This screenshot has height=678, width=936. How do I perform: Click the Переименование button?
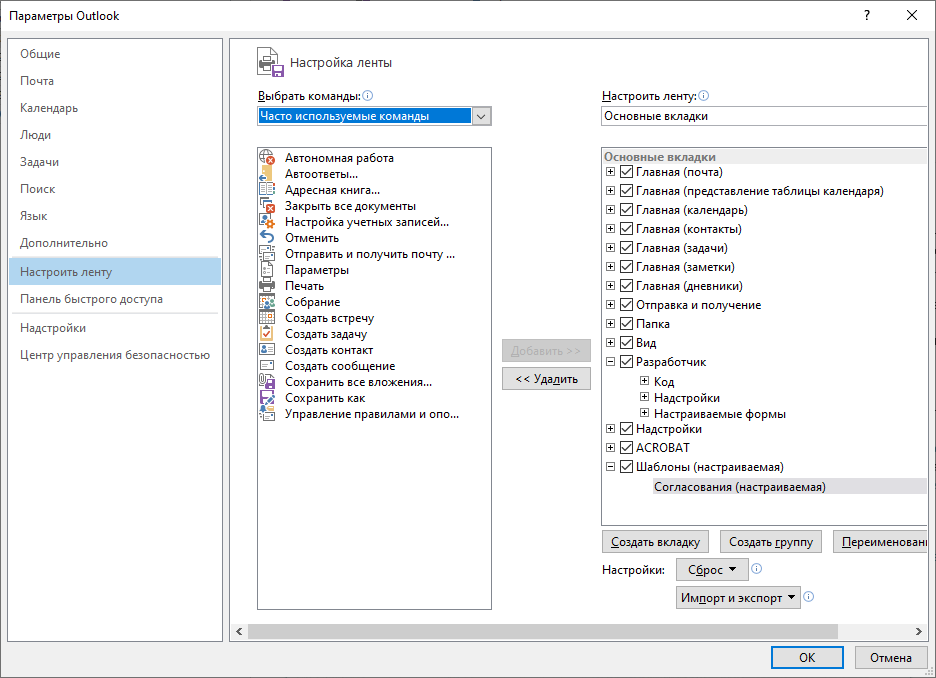click(881, 542)
